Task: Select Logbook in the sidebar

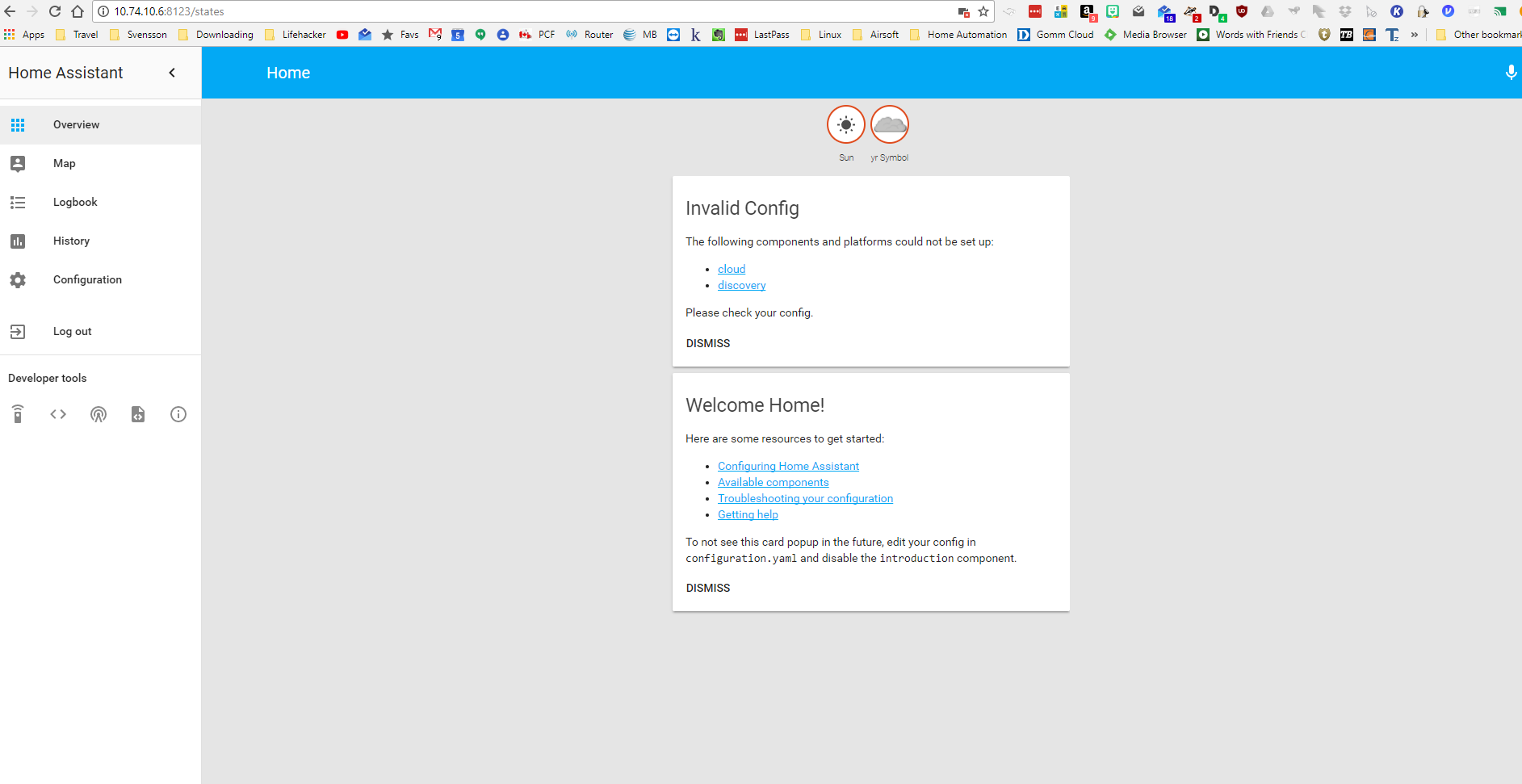Action: pos(75,202)
